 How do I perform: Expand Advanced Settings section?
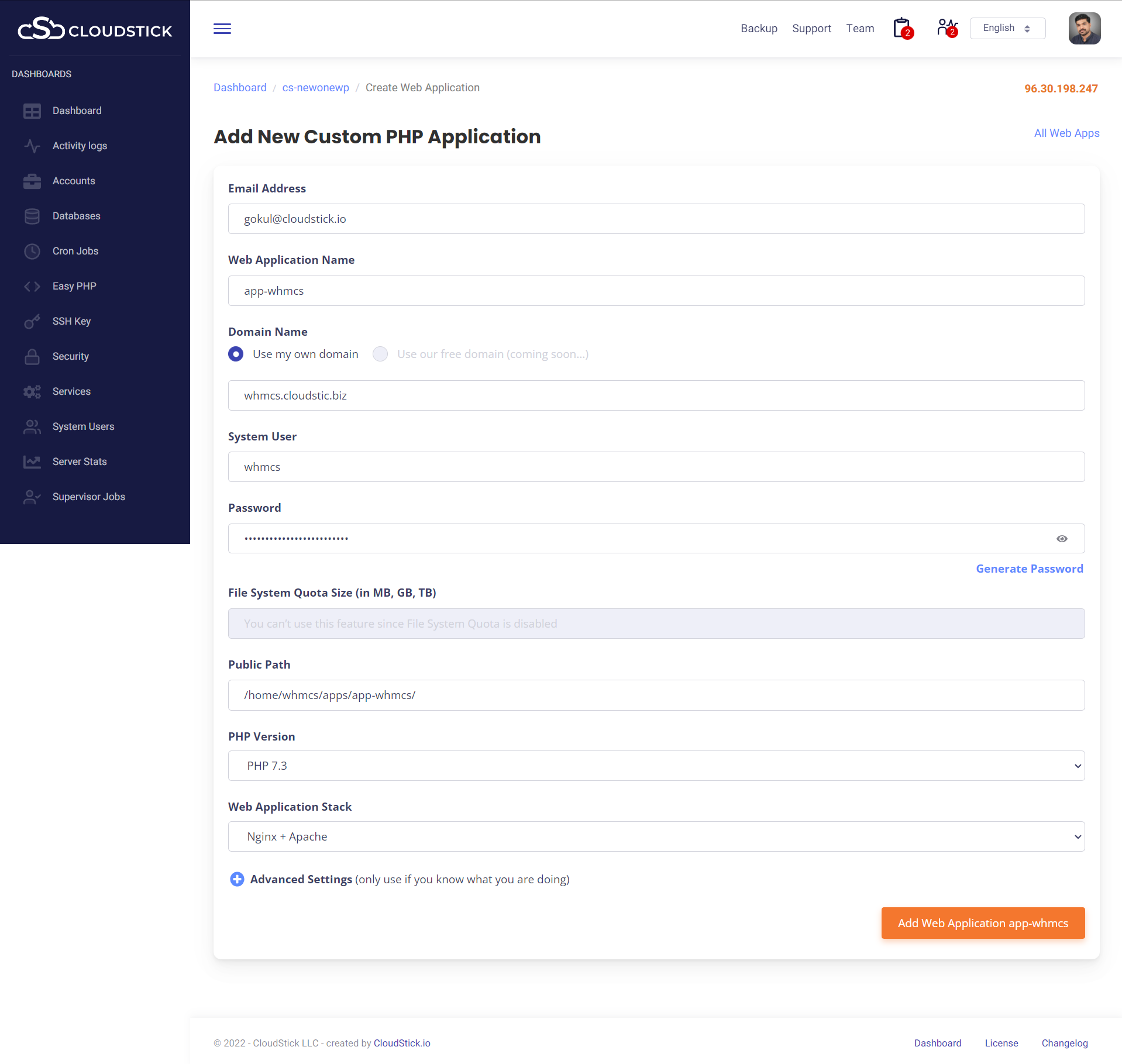pyautogui.click(x=237, y=879)
